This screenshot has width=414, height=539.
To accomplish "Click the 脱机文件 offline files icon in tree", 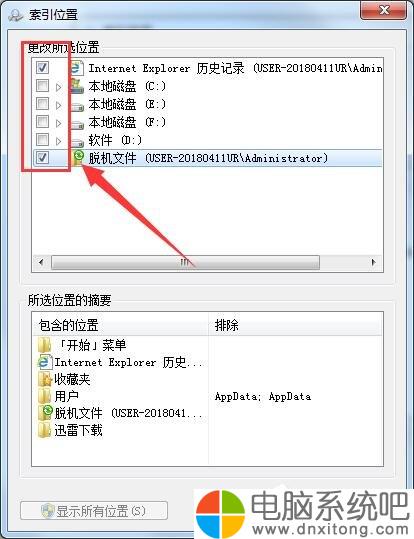I will (78, 158).
